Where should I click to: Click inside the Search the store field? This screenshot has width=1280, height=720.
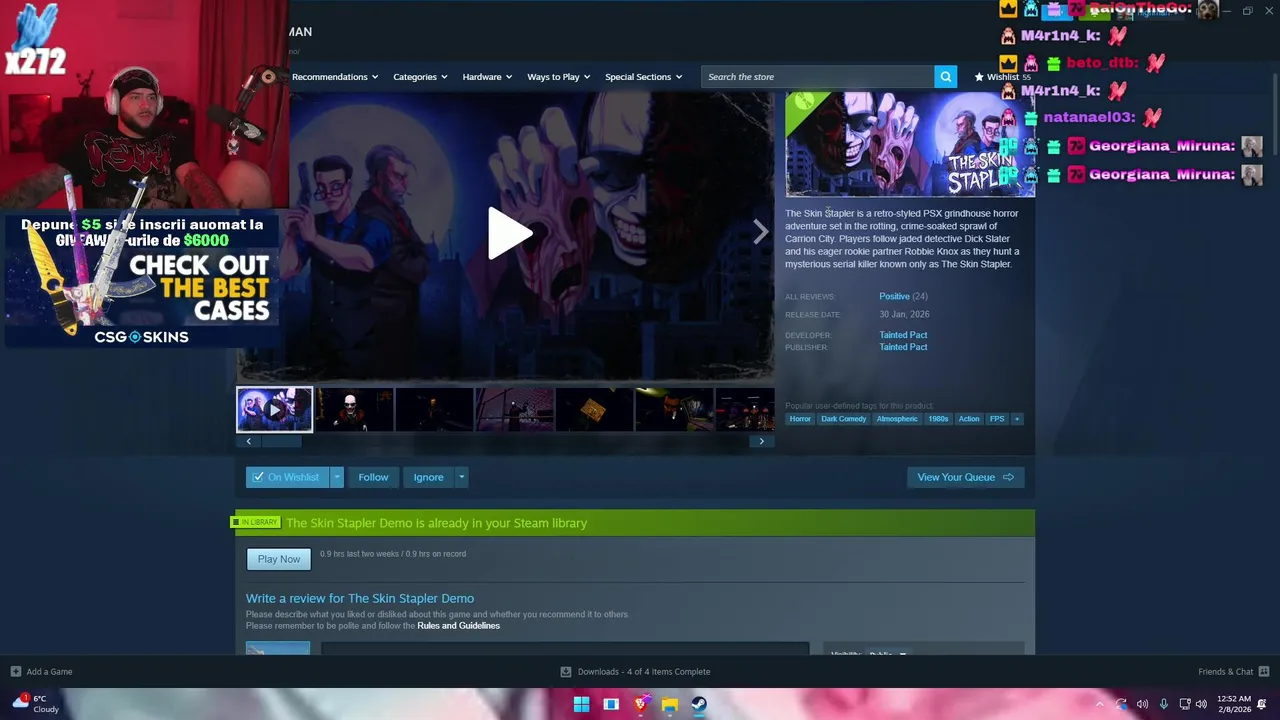817,77
